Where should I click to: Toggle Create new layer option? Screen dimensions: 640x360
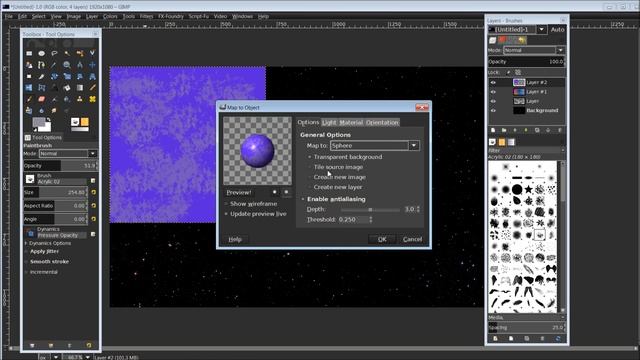click(x=335, y=187)
